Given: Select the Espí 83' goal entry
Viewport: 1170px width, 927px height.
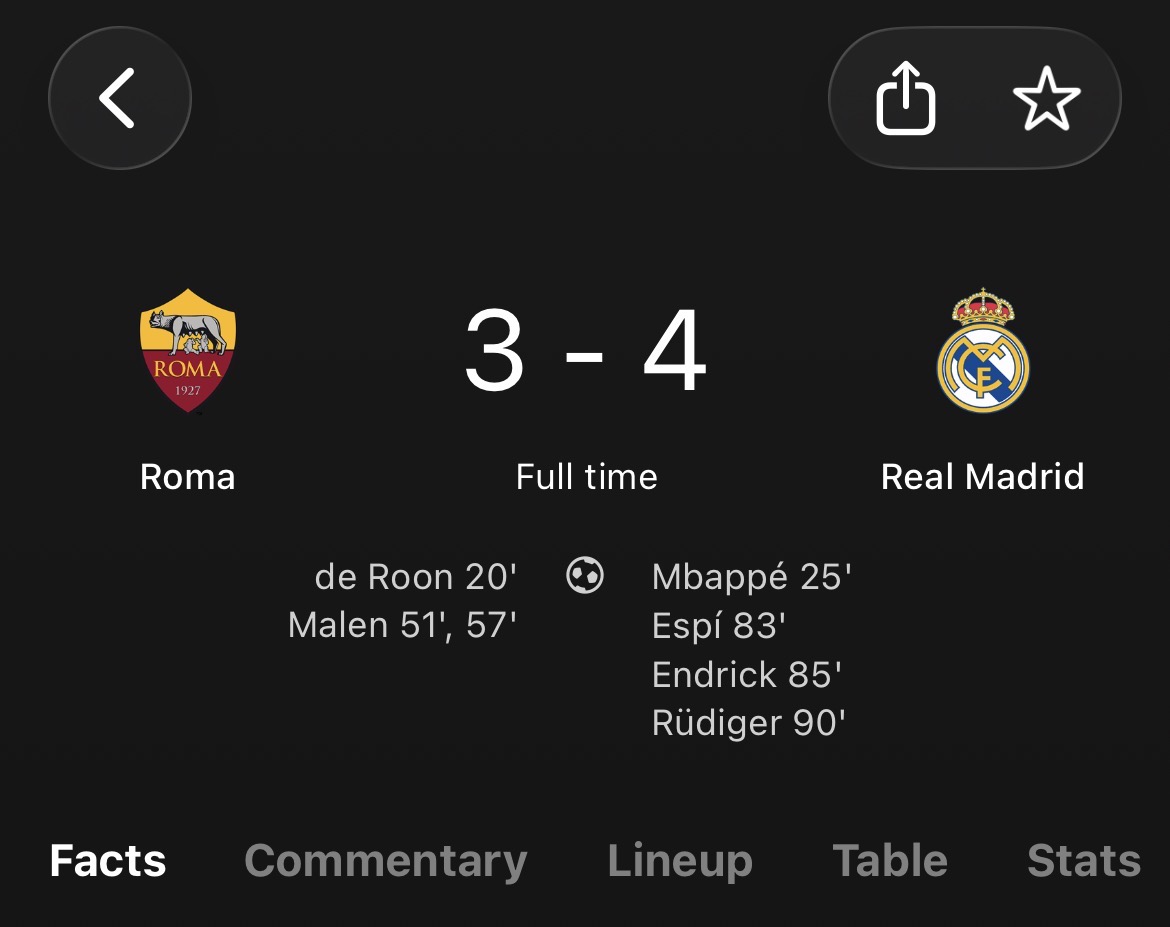Looking at the screenshot, I should click(x=719, y=626).
